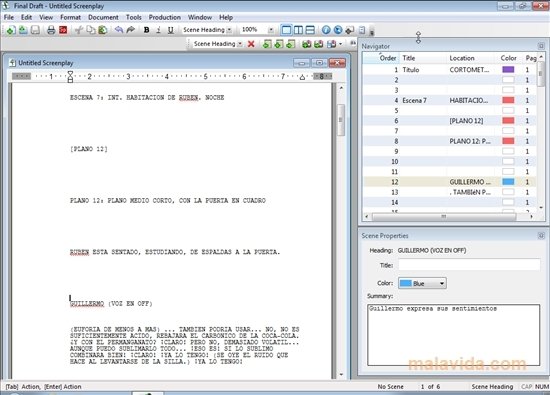550x395 pixels.
Task: Click the first green double-page icon
Action: (x=307, y=44)
